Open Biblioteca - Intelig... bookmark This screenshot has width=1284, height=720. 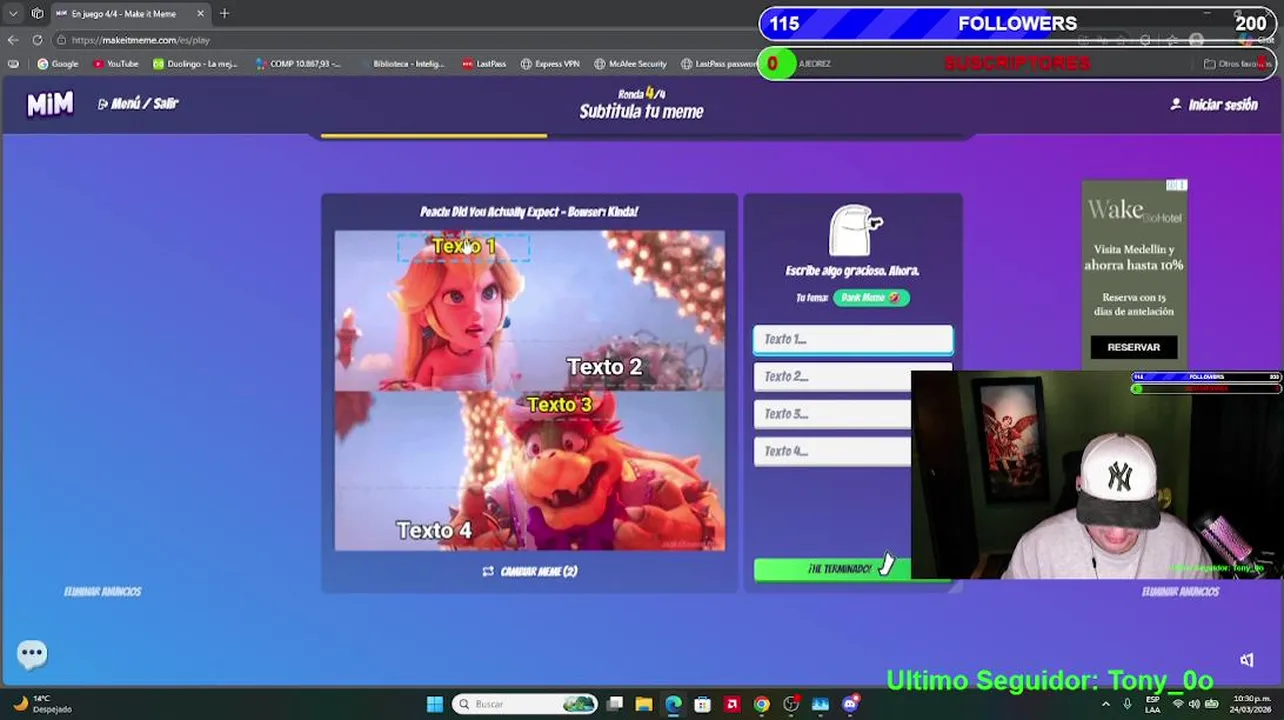[402, 63]
